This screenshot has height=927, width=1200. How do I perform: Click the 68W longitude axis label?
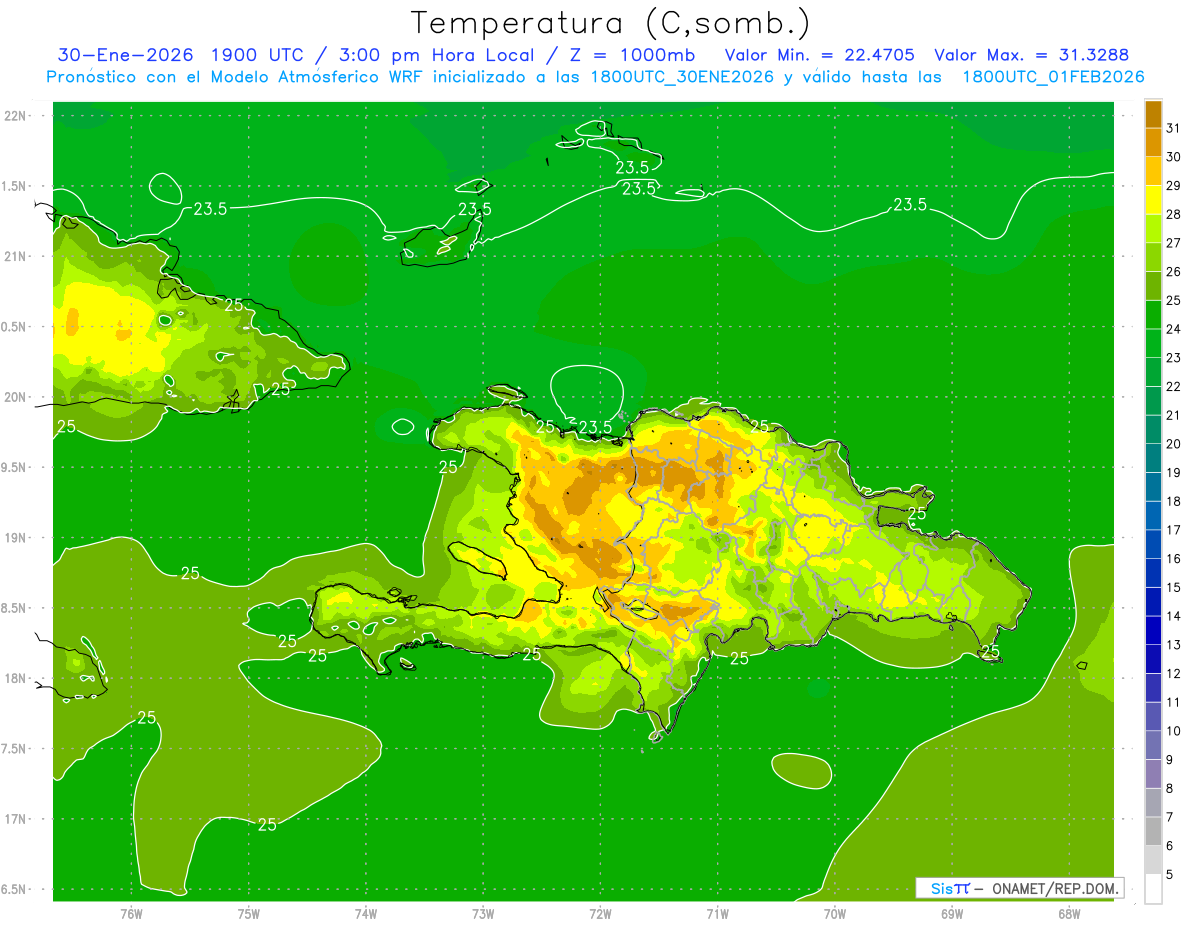click(1068, 913)
